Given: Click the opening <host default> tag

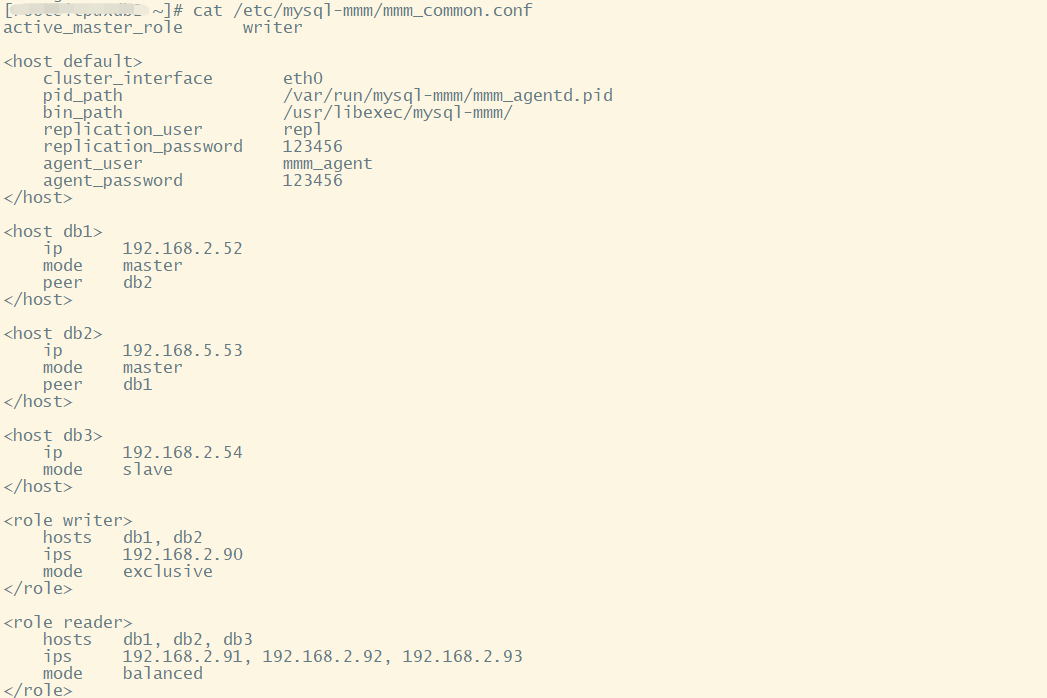Looking at the screenshot, I should [x=73, y=61].
